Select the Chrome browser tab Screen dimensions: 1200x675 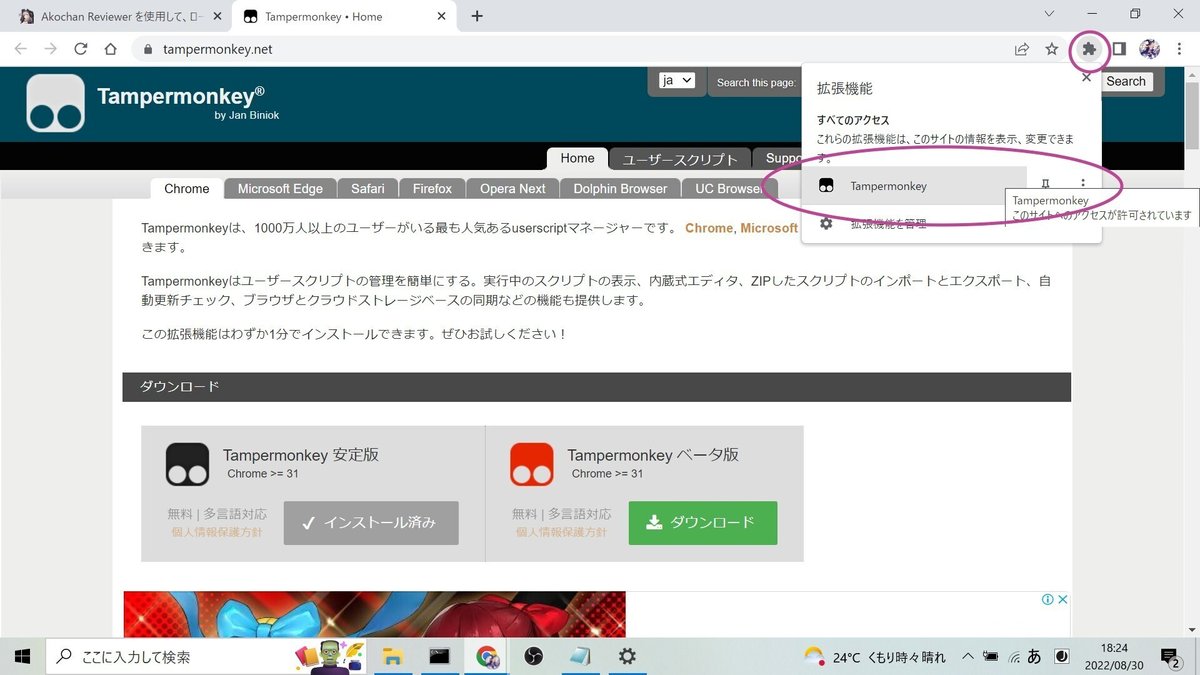(187, 188)
